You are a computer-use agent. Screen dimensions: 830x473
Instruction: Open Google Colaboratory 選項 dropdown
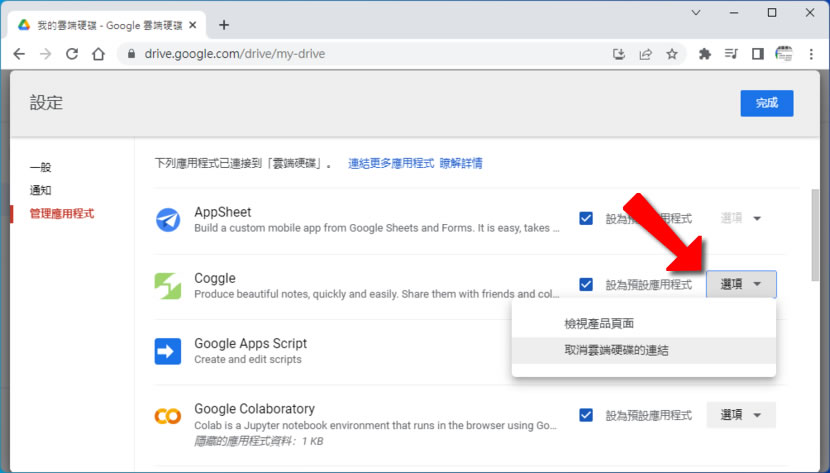[741, 415]
